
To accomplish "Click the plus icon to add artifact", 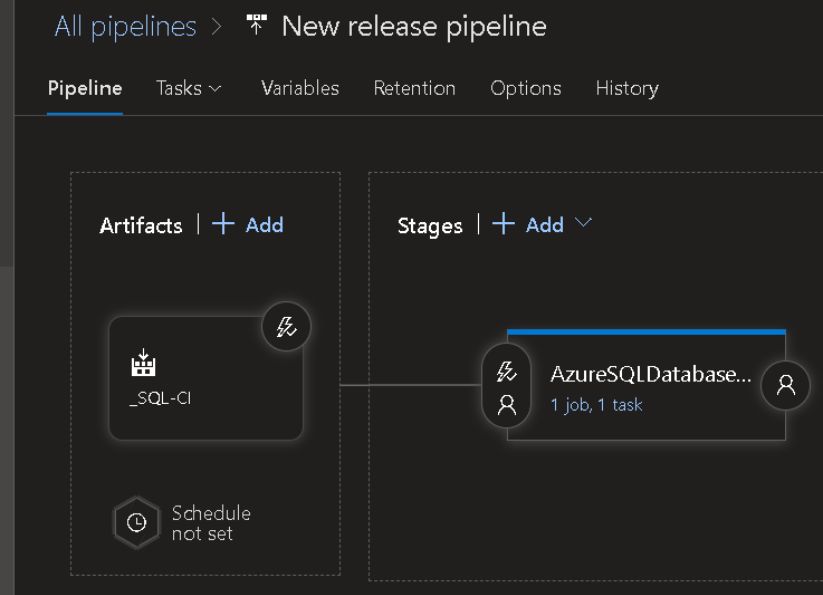I will click(x=223, y=225).
